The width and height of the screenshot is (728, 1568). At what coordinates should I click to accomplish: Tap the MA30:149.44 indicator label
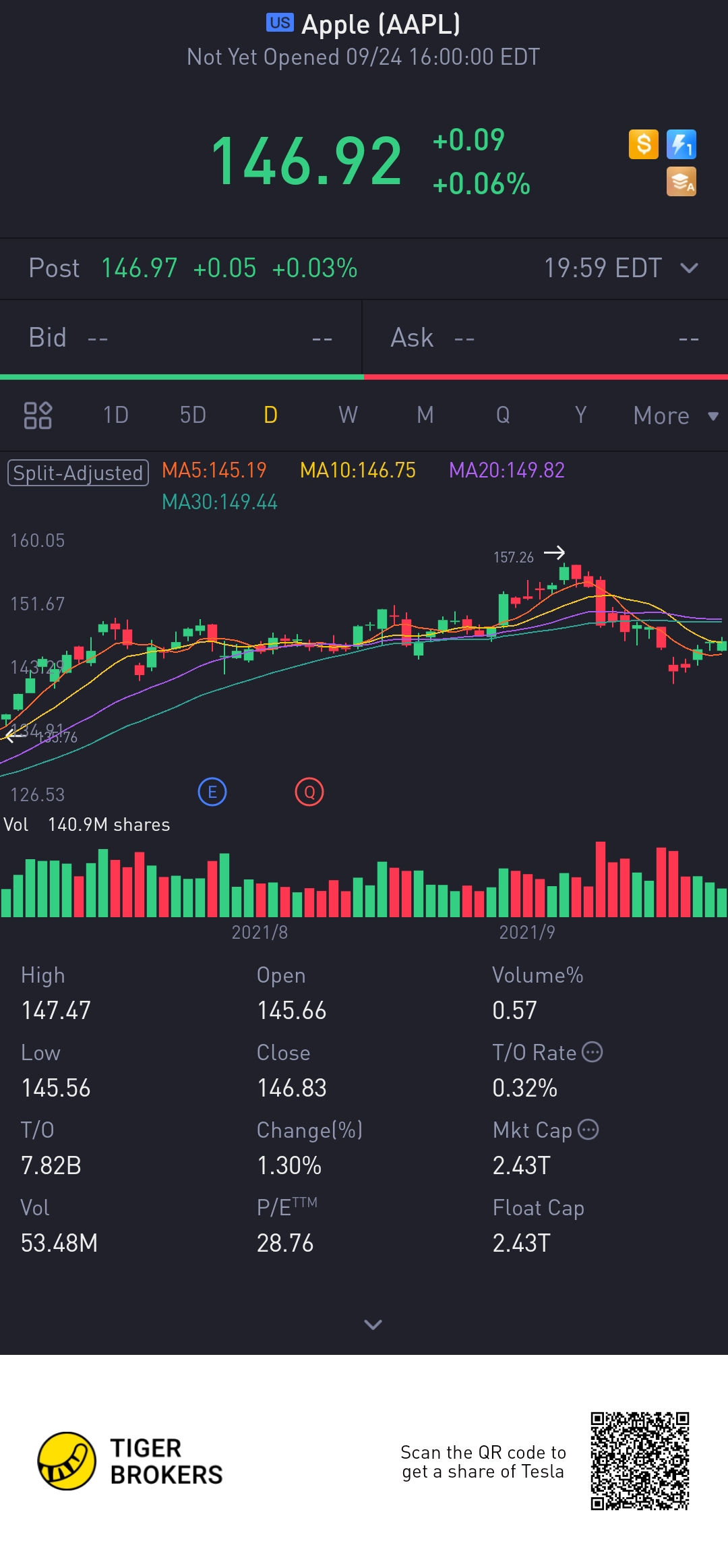pos(220,502)
